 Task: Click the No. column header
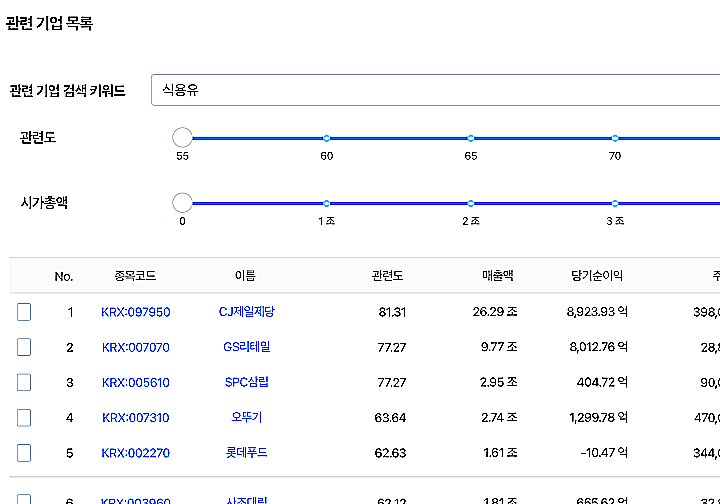[64, 276]
